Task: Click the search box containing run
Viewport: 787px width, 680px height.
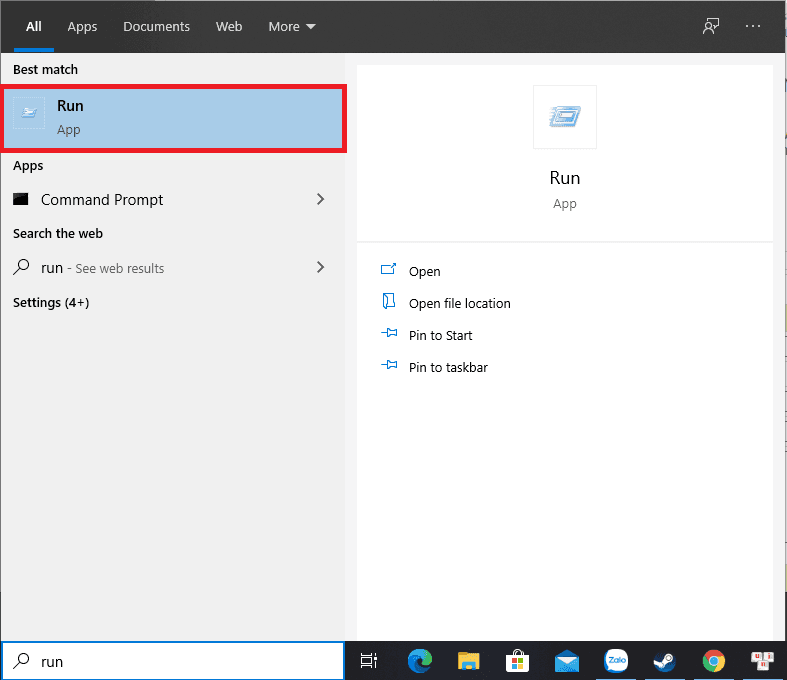Action: coord(185,661)
